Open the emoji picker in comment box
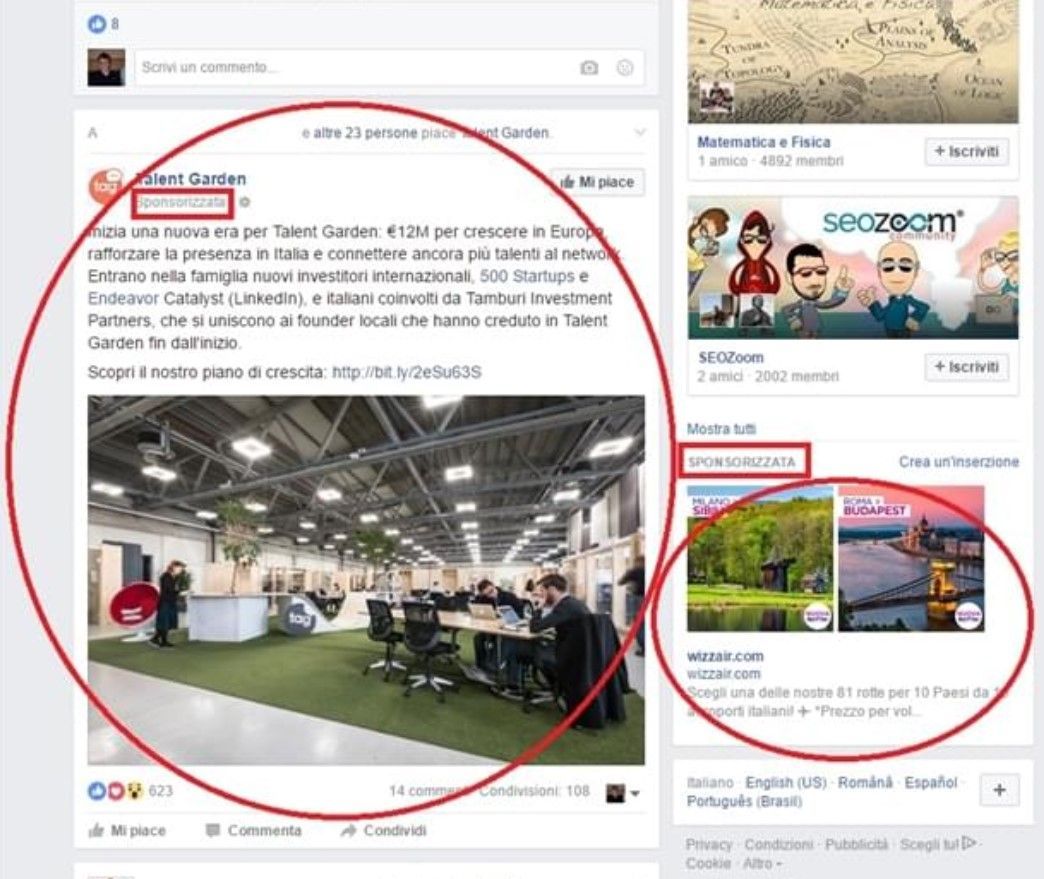 (625, 67)
